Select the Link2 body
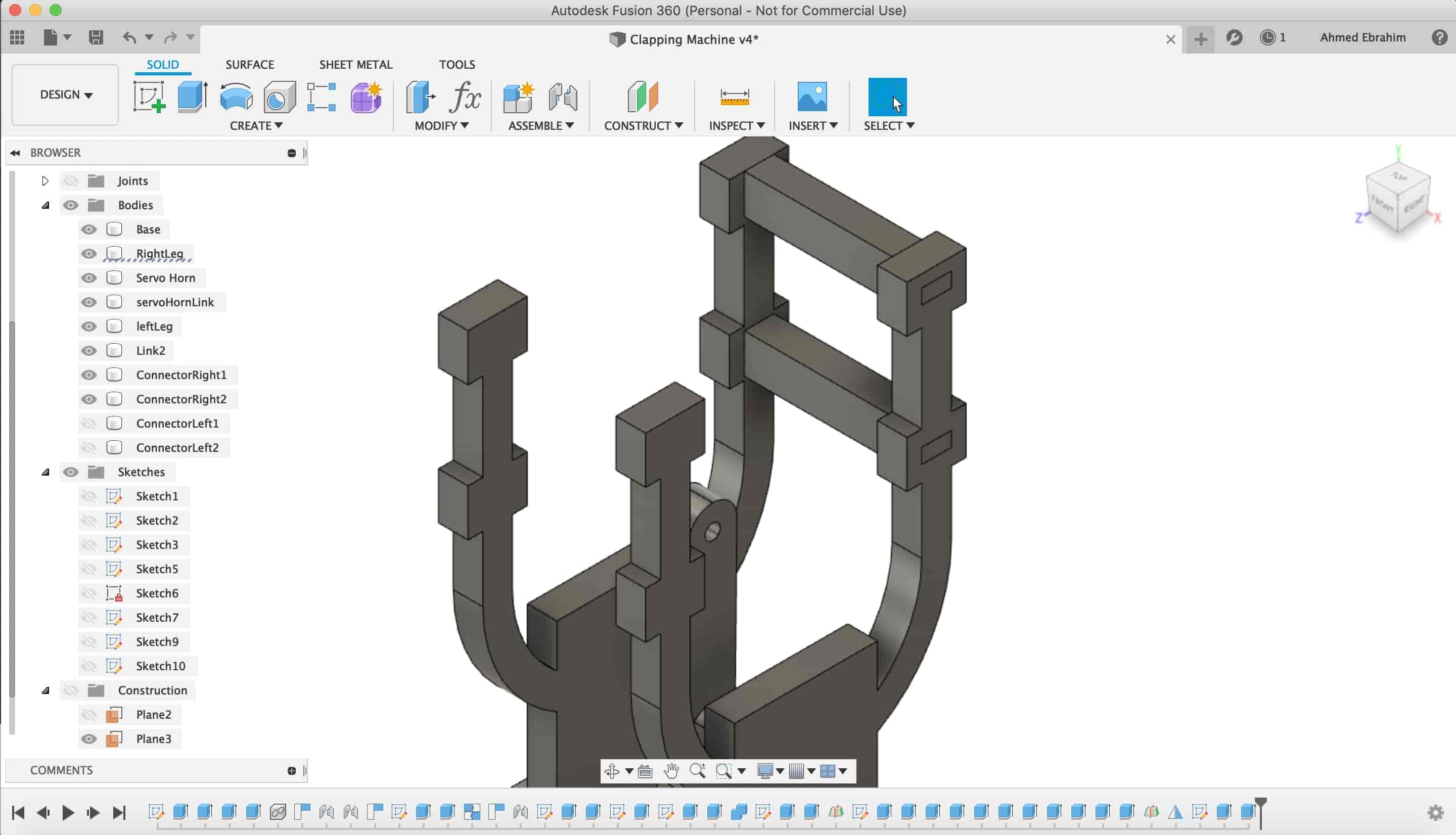Screen dimensions: 1456x835 (151, 350)
